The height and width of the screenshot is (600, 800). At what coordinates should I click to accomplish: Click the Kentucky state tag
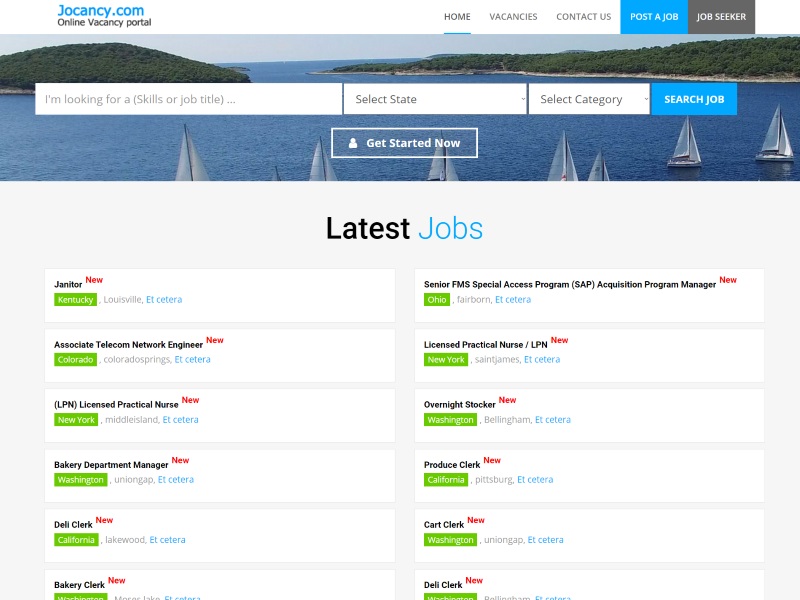pos(76,300)
